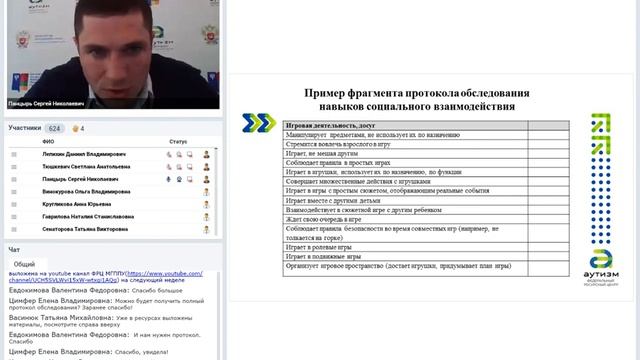Click the row handle icon for Винокурова Ольга Владимировна
The width and height of the screenshot is (640, 360).
pyautogui.click(x=14, y=192)
